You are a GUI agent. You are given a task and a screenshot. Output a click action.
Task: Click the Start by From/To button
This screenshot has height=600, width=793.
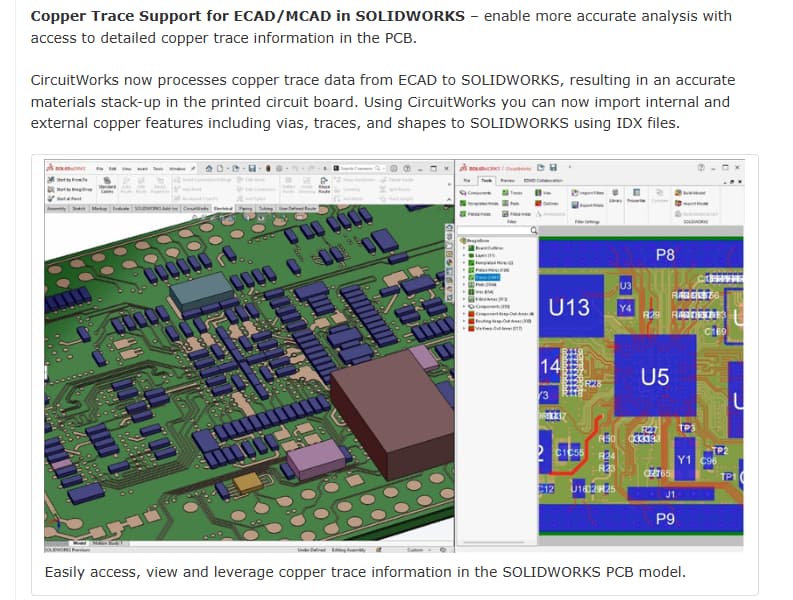pyautogui.click(x=71, y=179)
